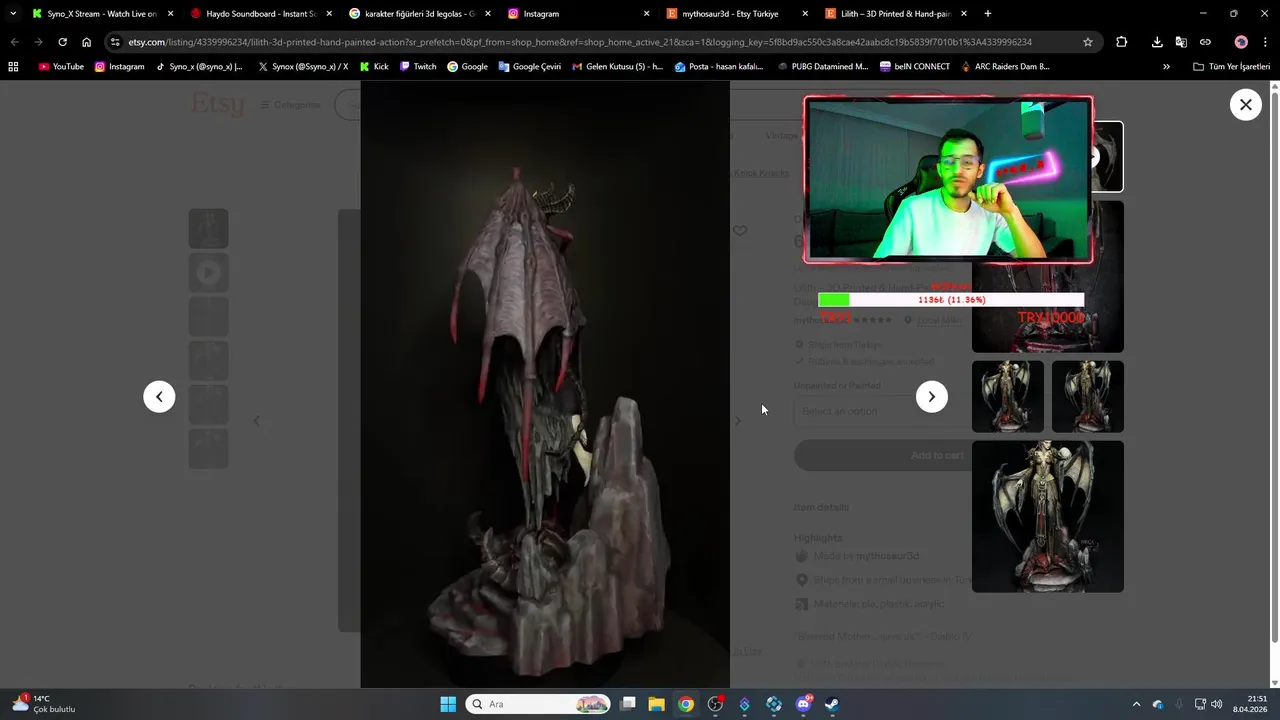Open File Explorer from the taskbar
The image size is (1280, 720).
click(x=657, y=704)
